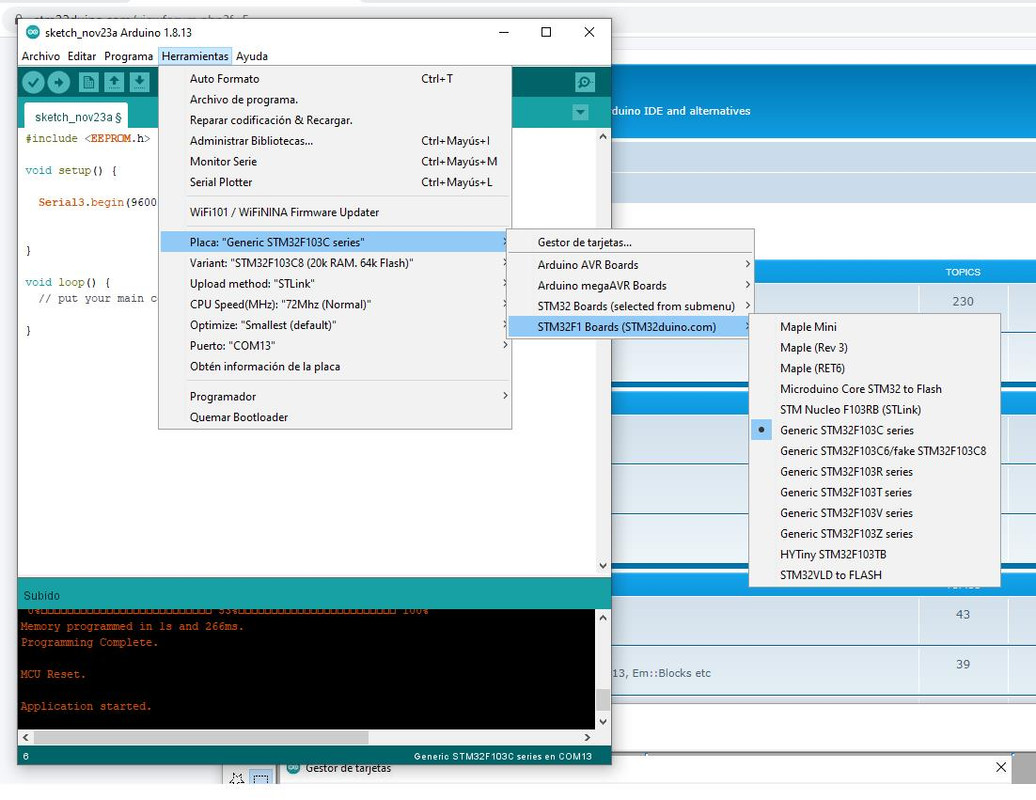Choose Archivo de programa
This screenshot has width=1036, height=800.
pos(335,100)
